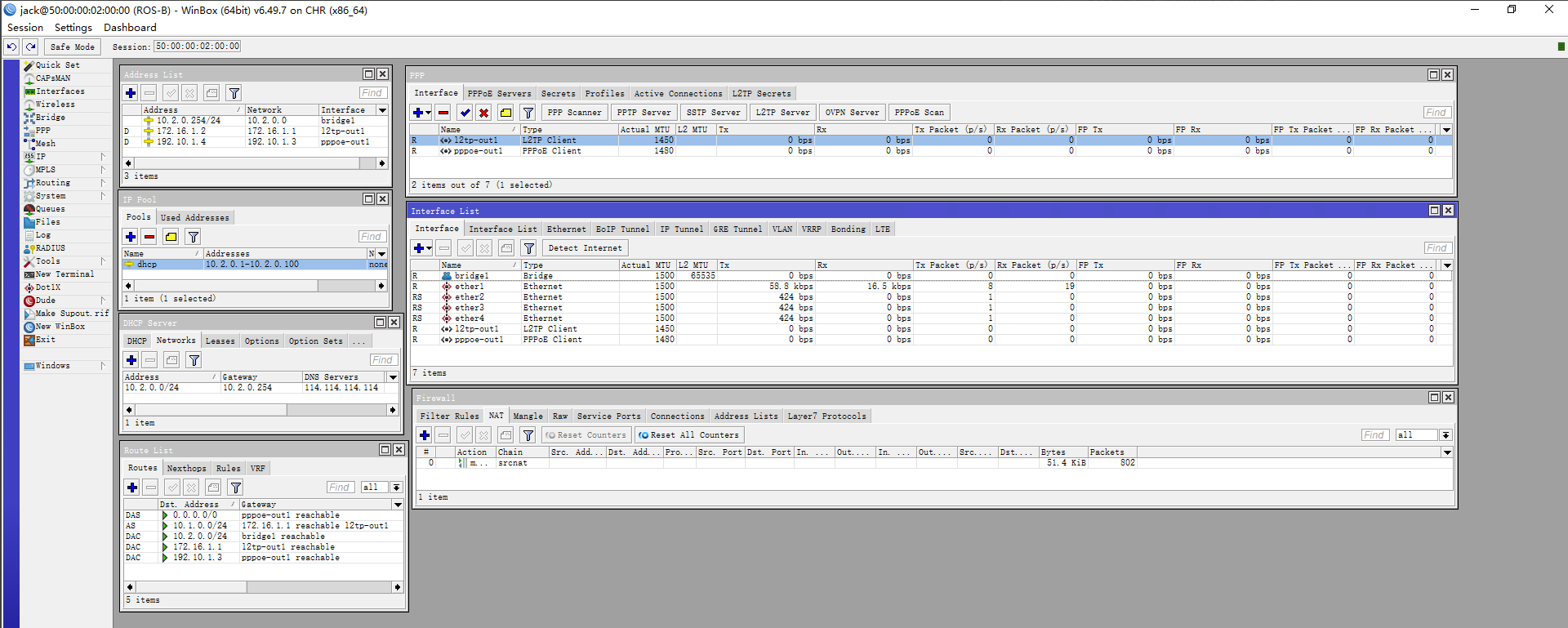This screenshot has height=628, width=1568.
Task: Expand the Tools submenu in the sidebar
Action: [103, 261]
